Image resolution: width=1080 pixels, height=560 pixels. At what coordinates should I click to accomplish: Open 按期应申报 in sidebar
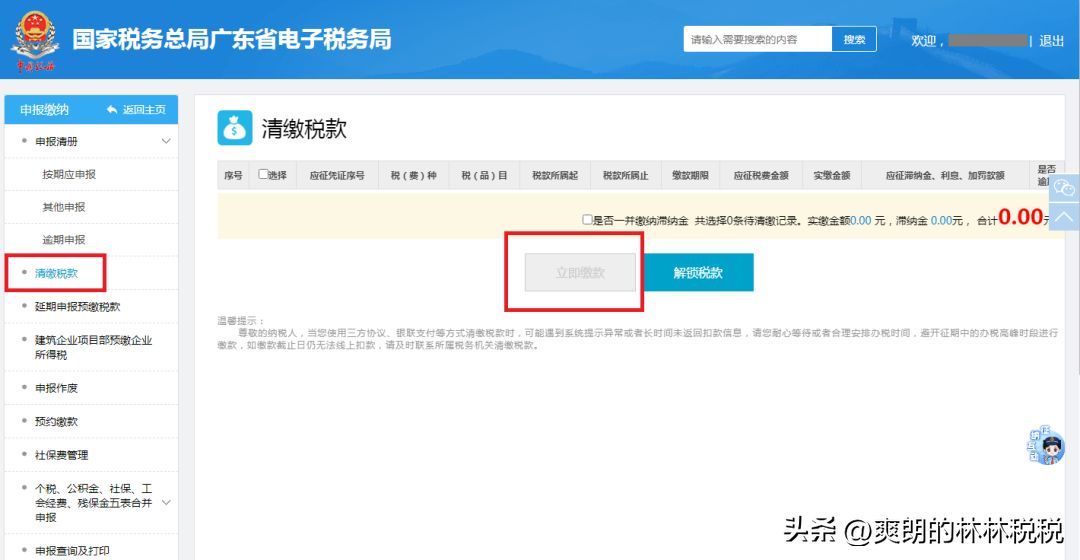coord(69,174)
